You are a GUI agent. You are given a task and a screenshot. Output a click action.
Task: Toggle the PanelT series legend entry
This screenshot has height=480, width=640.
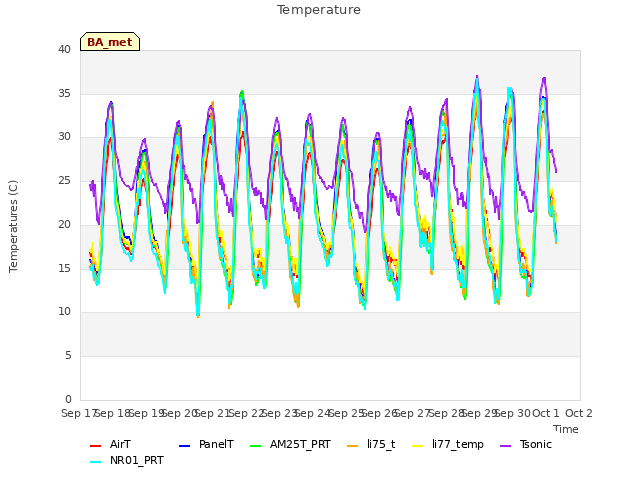coord(207,444)
